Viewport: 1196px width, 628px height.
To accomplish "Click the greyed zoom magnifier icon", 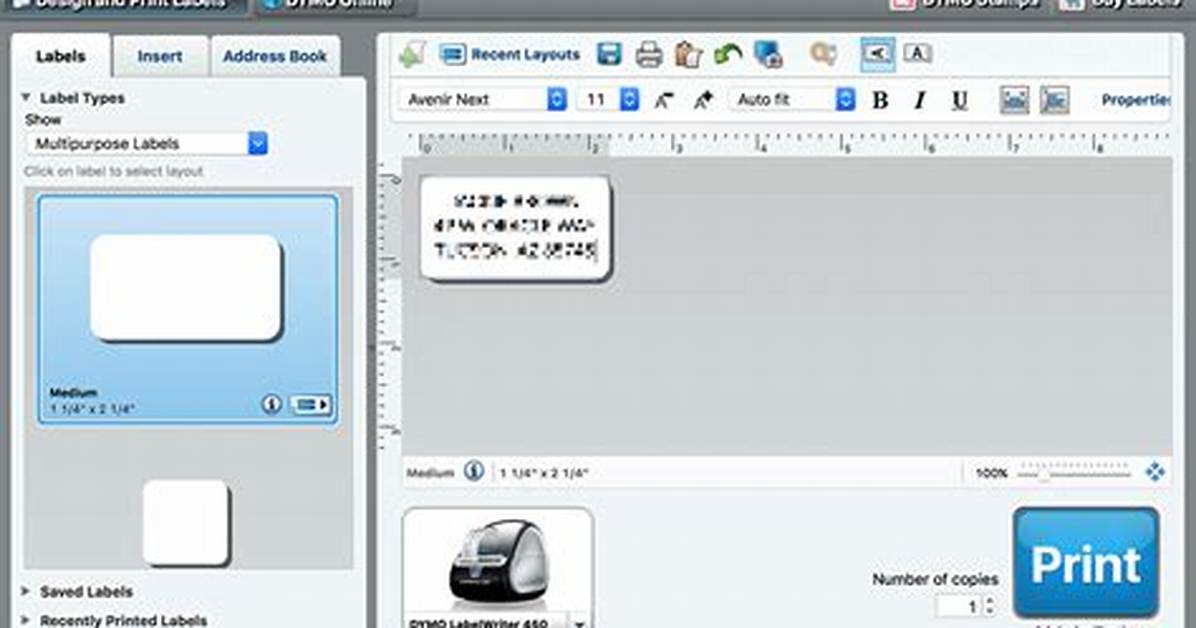I will [823, 54].
